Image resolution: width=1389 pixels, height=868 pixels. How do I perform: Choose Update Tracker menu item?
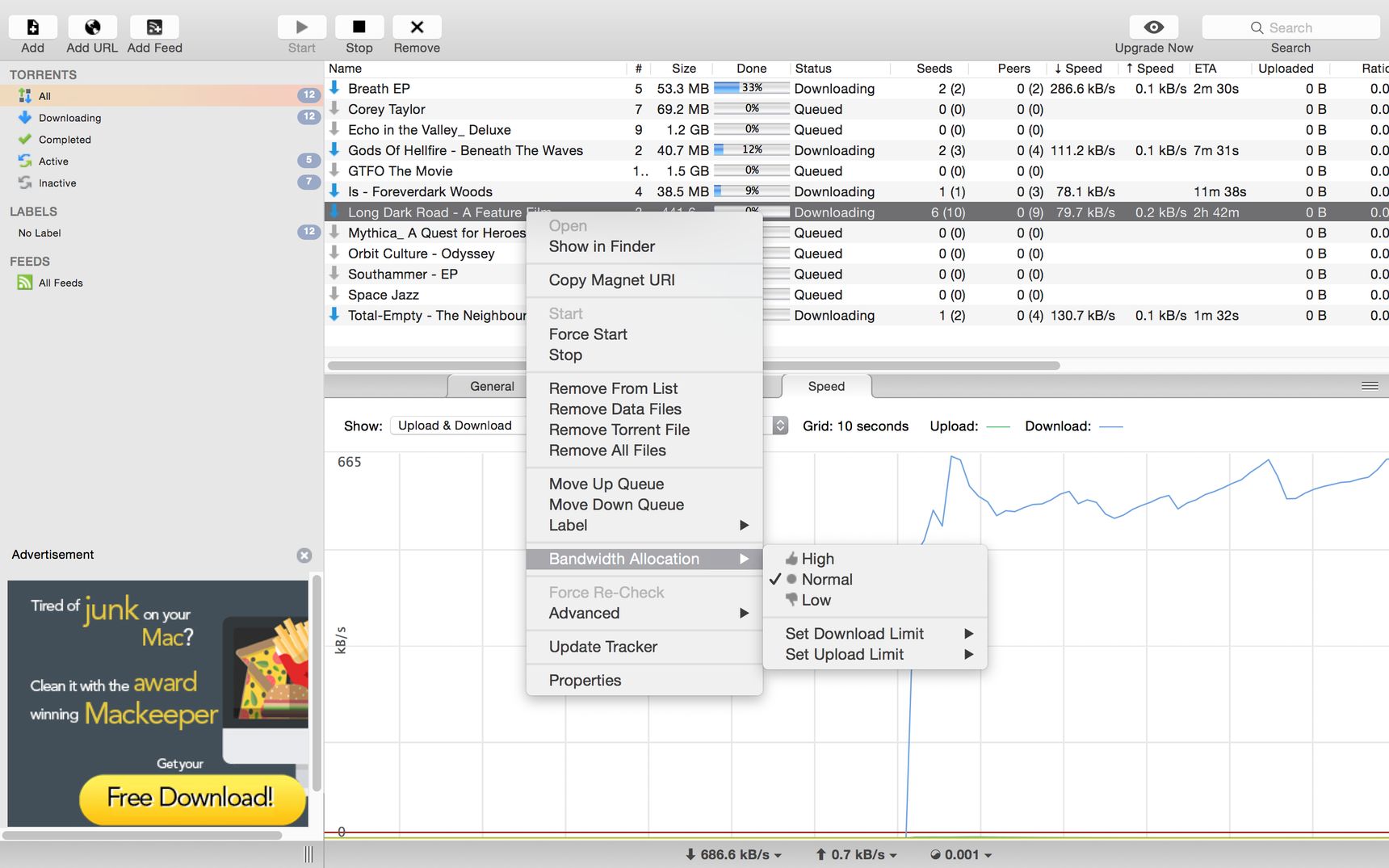[644, 647]
